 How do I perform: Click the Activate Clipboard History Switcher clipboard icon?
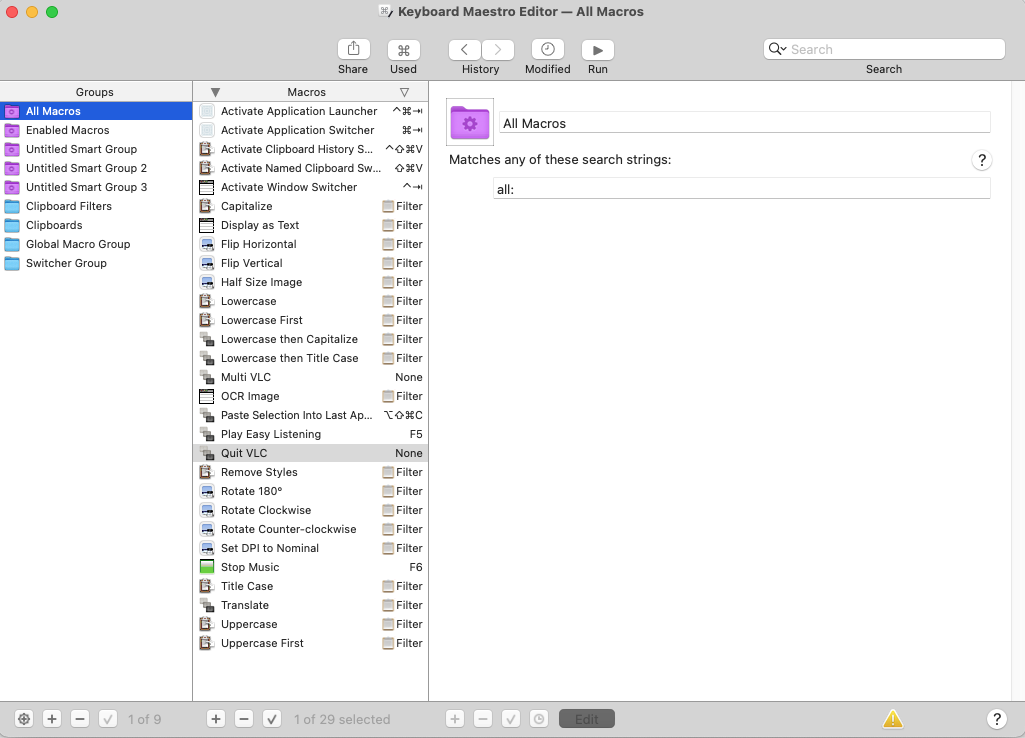coord(207,149)
